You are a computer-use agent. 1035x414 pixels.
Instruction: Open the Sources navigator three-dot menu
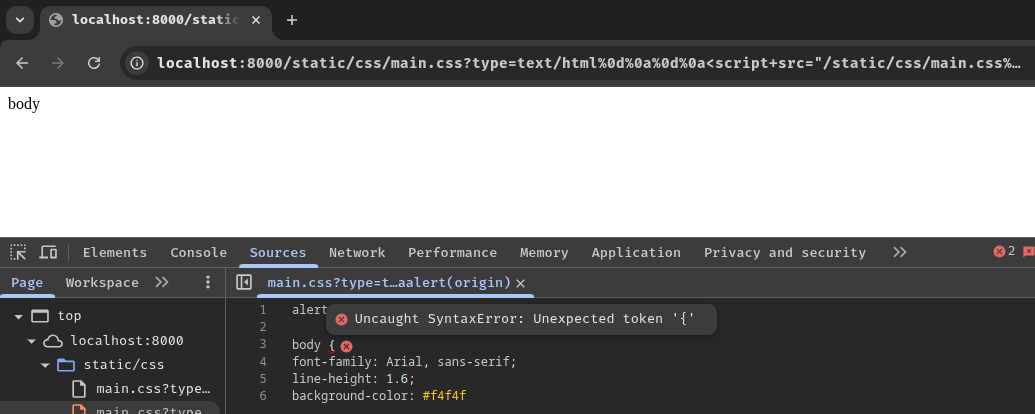[208, 283]
